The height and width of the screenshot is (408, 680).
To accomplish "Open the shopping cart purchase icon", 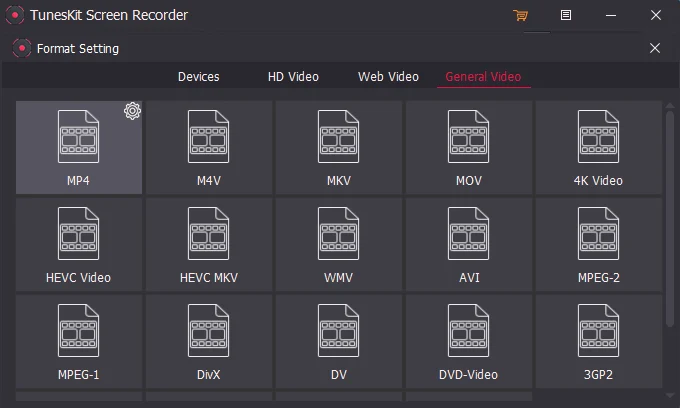I will pyautogui.click(x=520, y=15).
